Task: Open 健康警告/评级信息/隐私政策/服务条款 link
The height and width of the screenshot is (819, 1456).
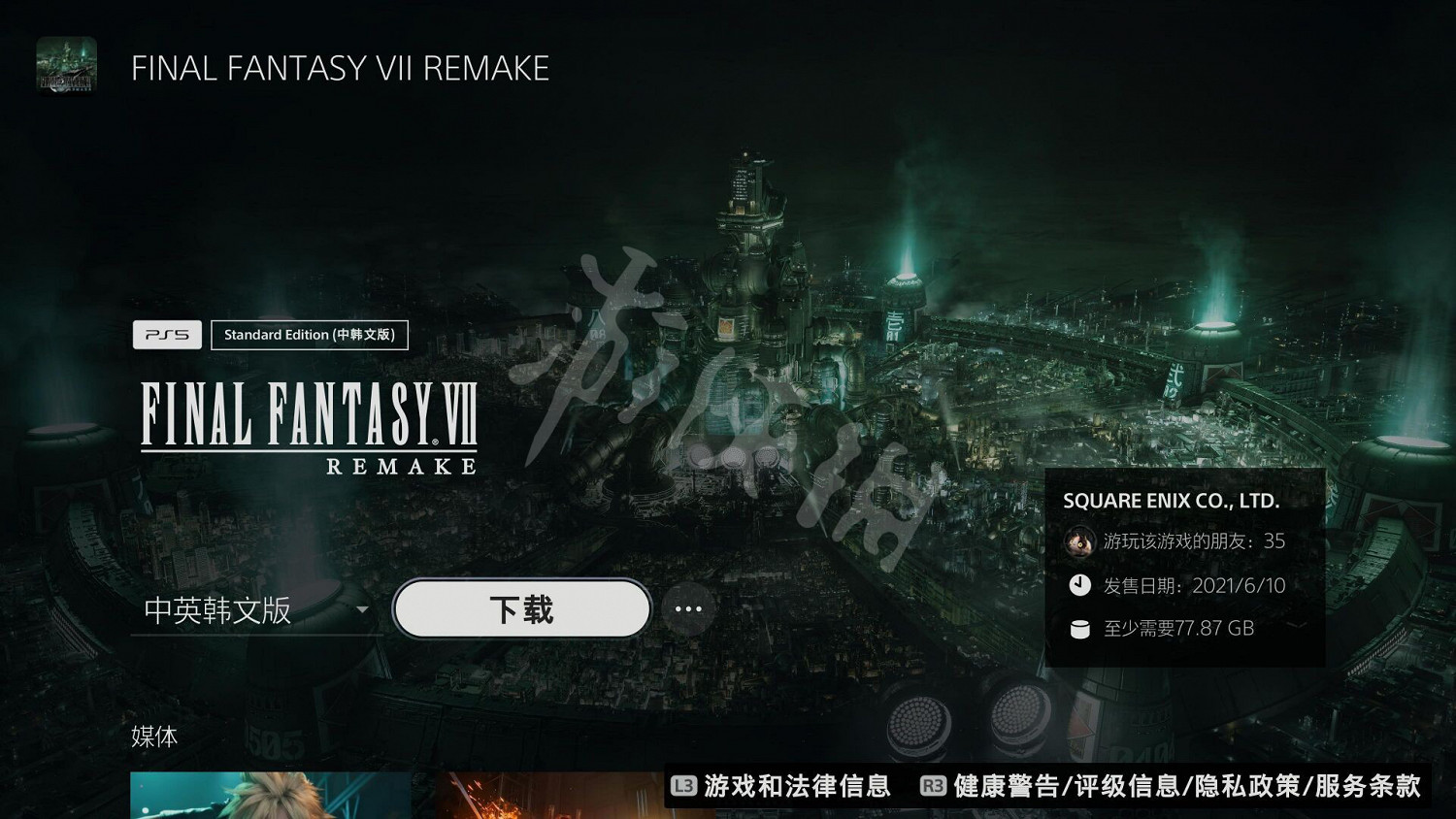Action: [x=1187, y=786]
